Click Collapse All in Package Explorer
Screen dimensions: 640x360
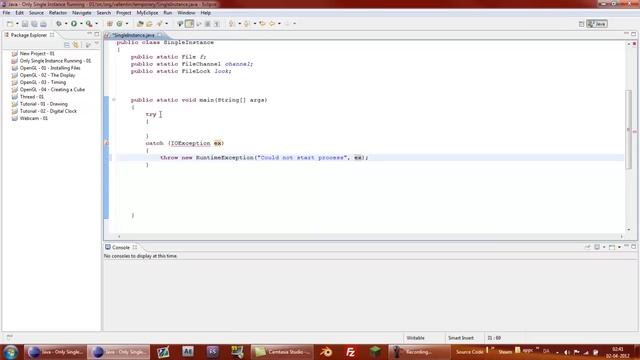point(67,44)
